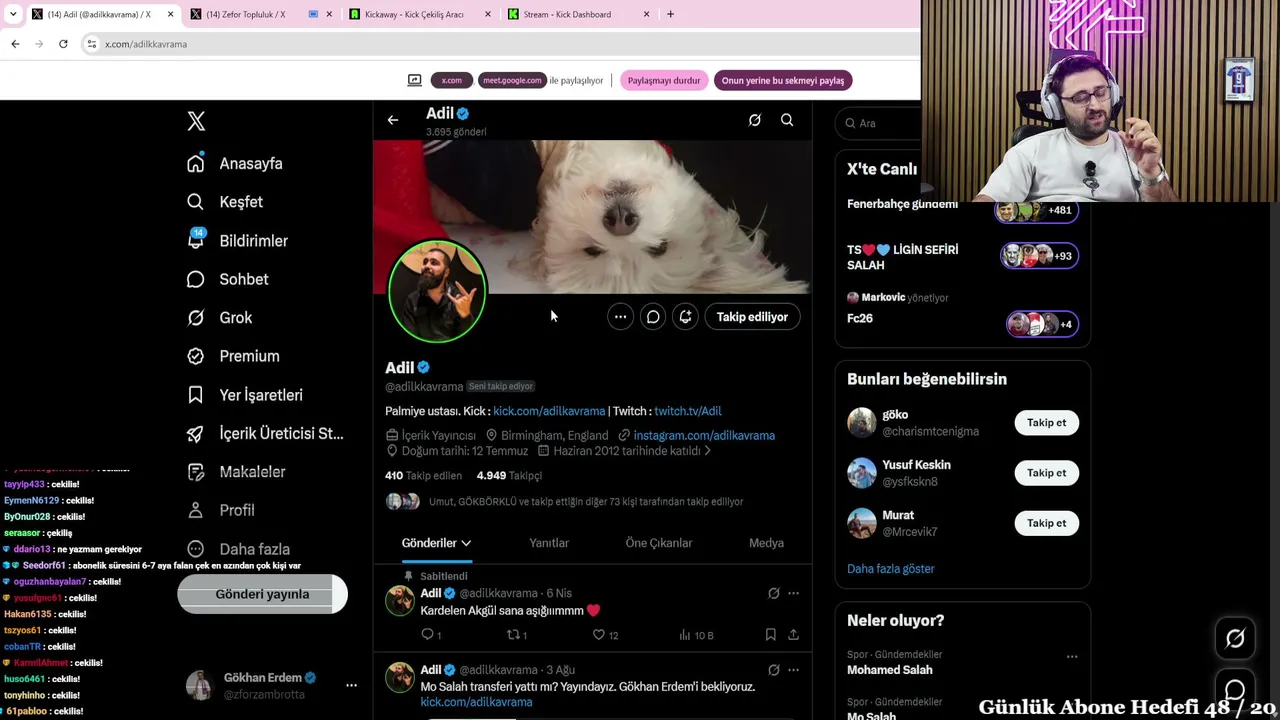This screenshot has width=1280, height=720.
Task: Open the dog banner image
Action: pos(592,217)
